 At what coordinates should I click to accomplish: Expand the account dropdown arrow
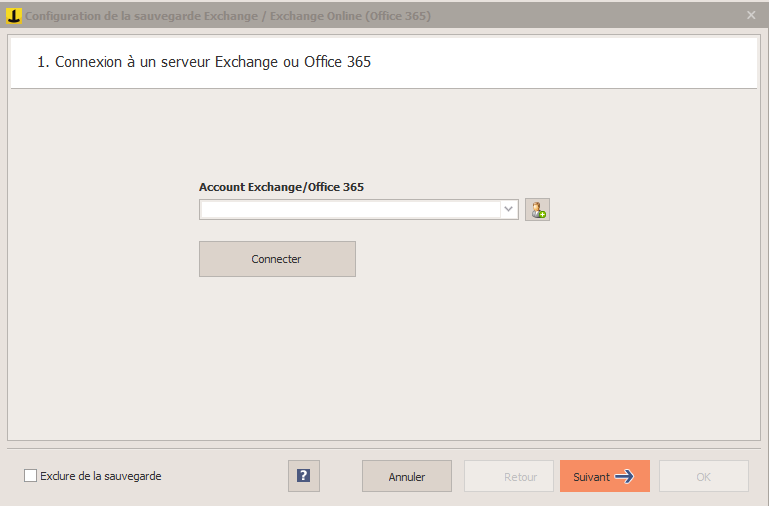point(509,209)
